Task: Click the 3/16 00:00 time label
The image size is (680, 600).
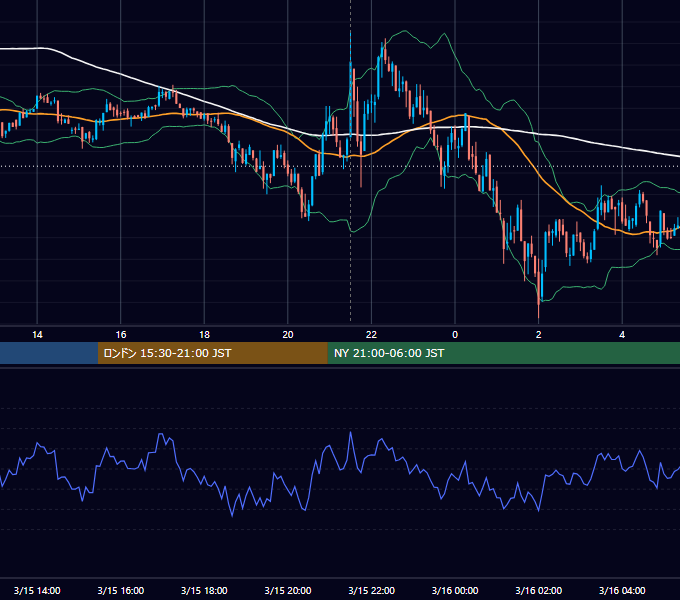Action: [x=455, y=590]
